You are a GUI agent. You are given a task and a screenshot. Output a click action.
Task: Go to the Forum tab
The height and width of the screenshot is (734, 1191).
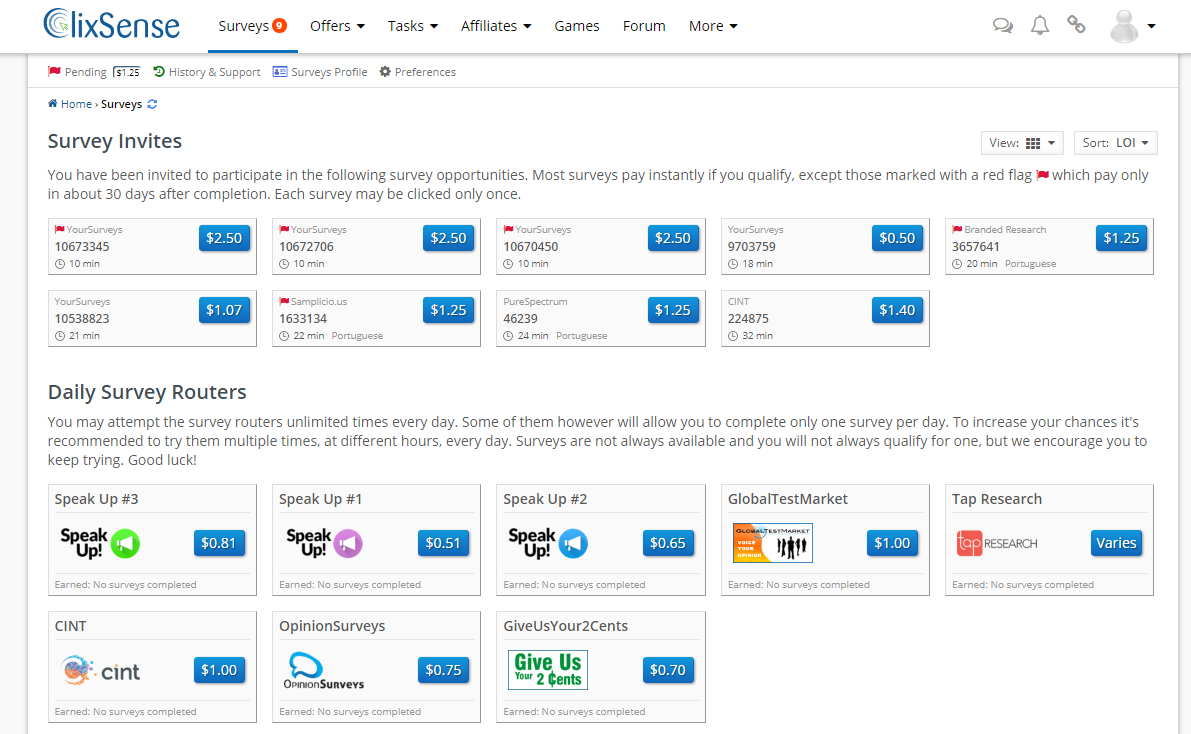644,26
